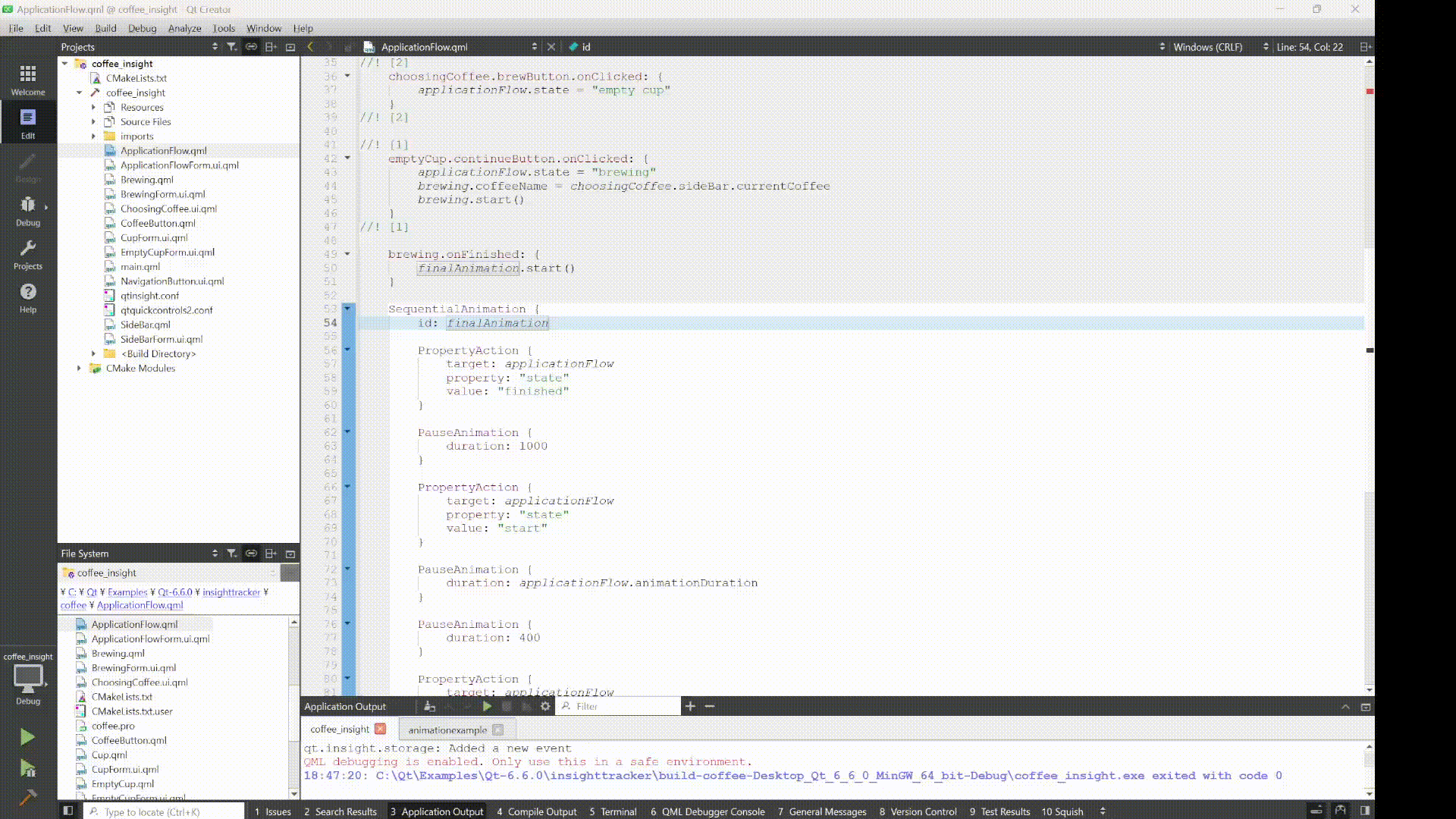Expand CMake Modules node

pos(79,368)
